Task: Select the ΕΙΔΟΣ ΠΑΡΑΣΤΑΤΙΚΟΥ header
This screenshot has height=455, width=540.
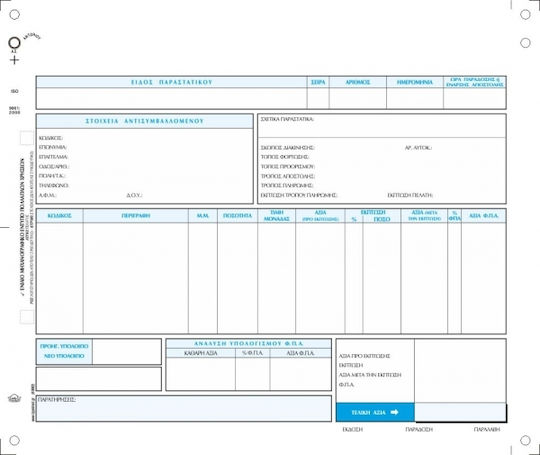Action: 172,82
